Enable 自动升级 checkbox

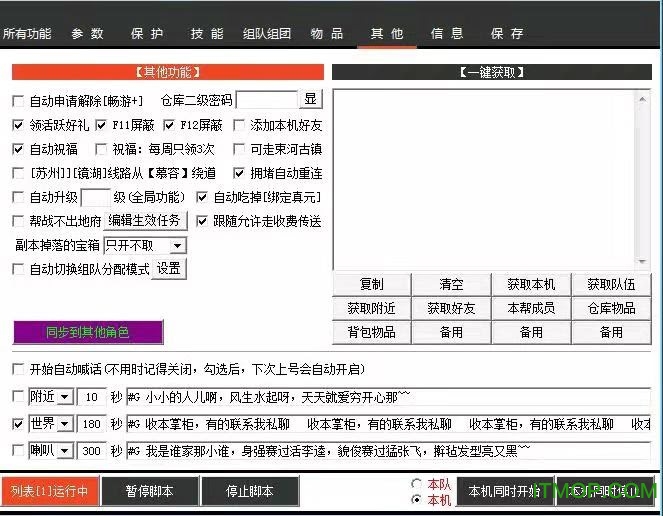pos(18,198)
